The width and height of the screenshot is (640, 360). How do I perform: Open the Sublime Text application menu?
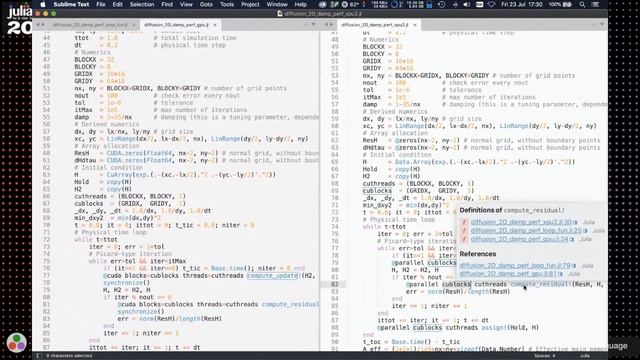[71, 4]
